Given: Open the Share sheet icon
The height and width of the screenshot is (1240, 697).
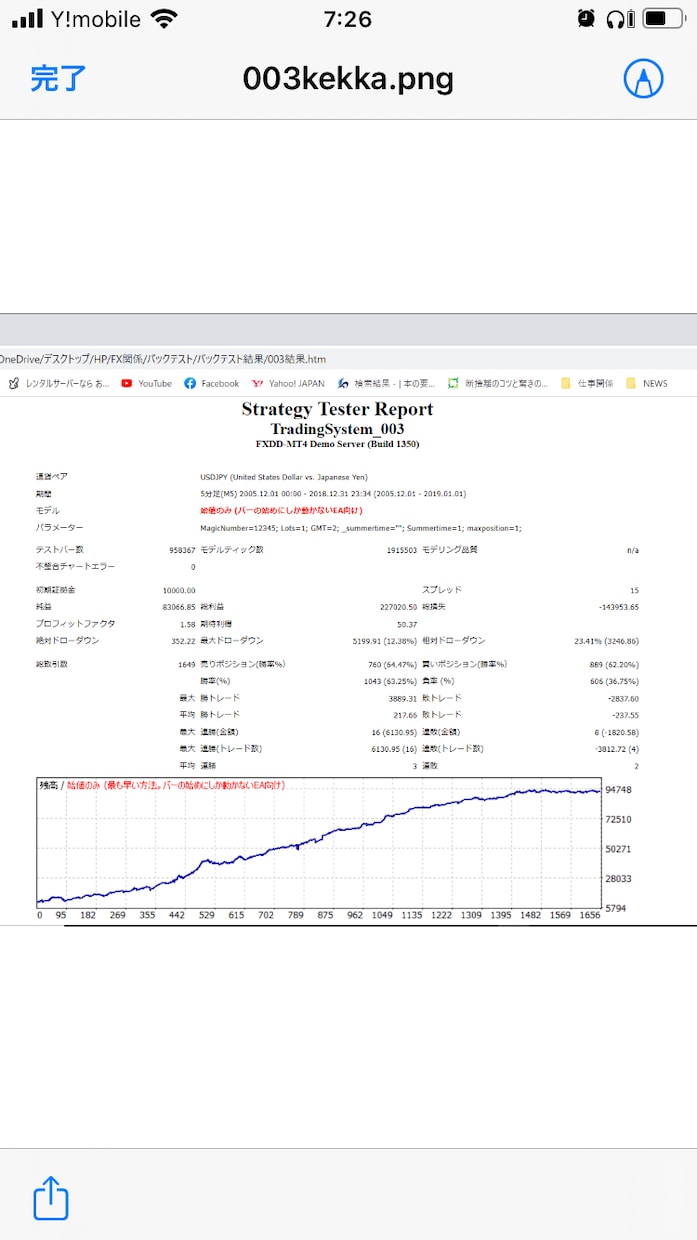Looking at the screenshot, I should point(51,1197).
